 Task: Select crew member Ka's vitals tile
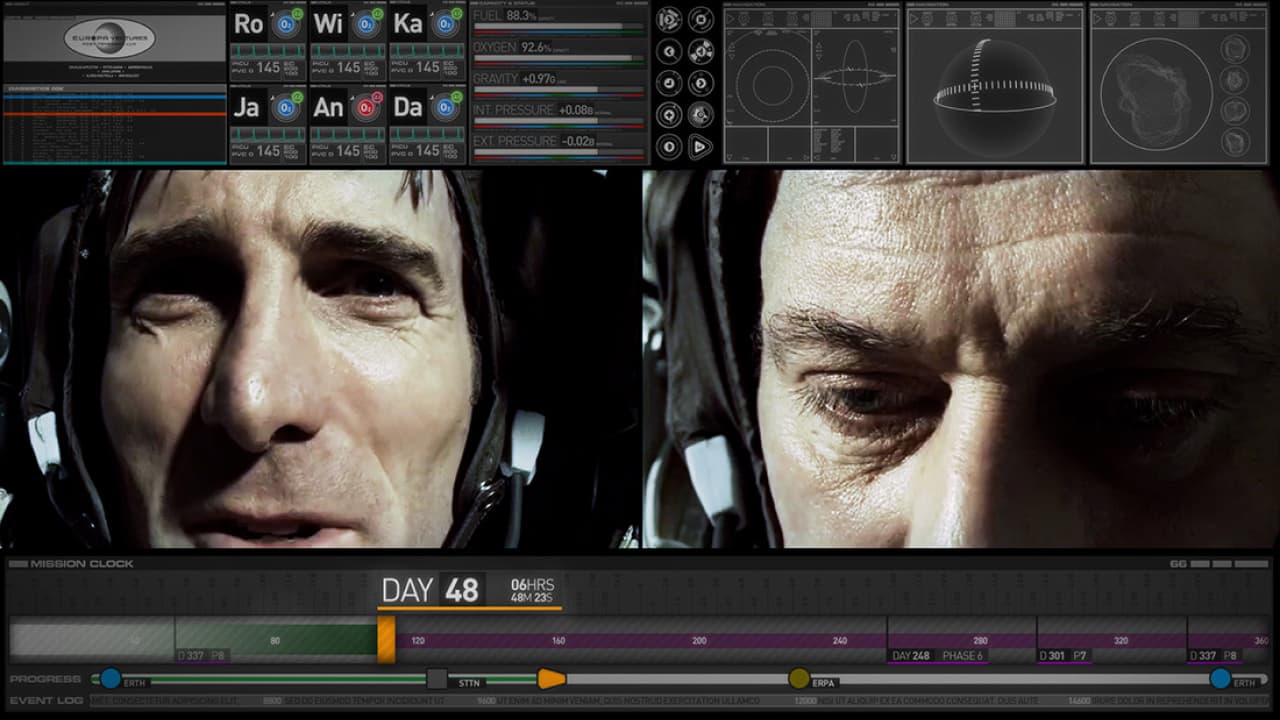tap(427, 42)
